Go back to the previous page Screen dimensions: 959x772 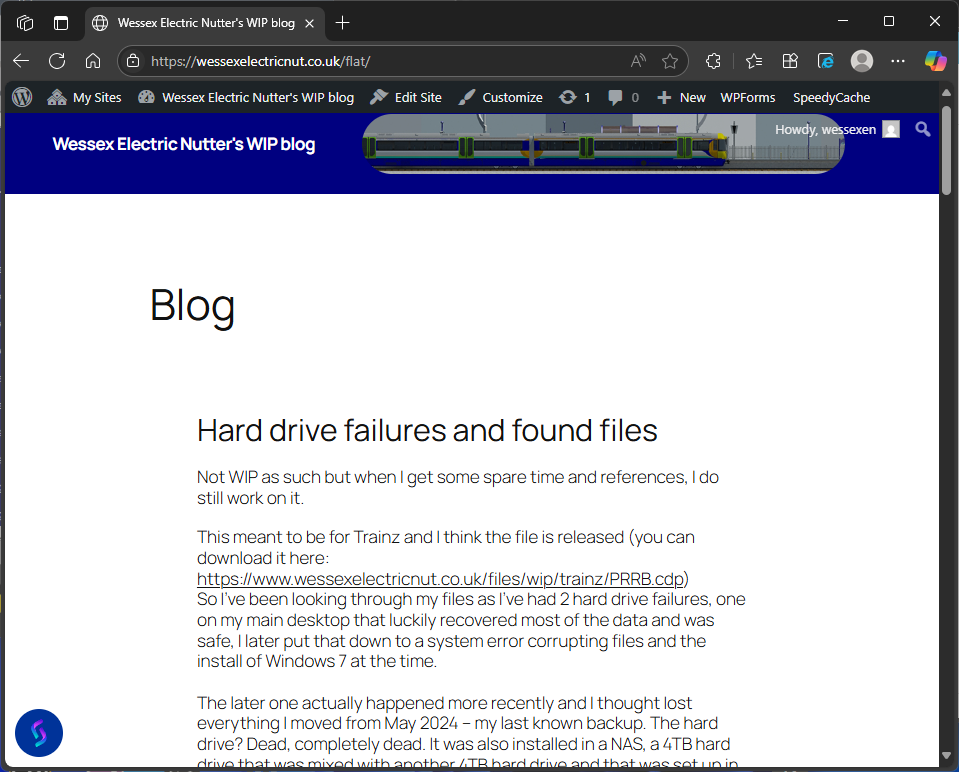[x=21, y=61]
